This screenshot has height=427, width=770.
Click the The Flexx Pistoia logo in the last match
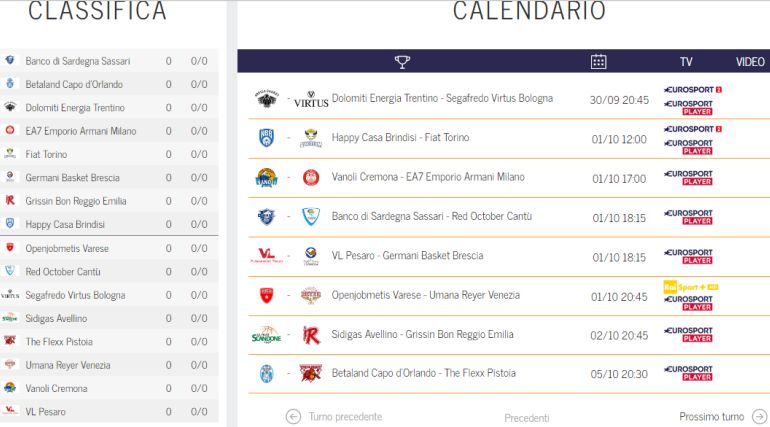pos(310,373)
